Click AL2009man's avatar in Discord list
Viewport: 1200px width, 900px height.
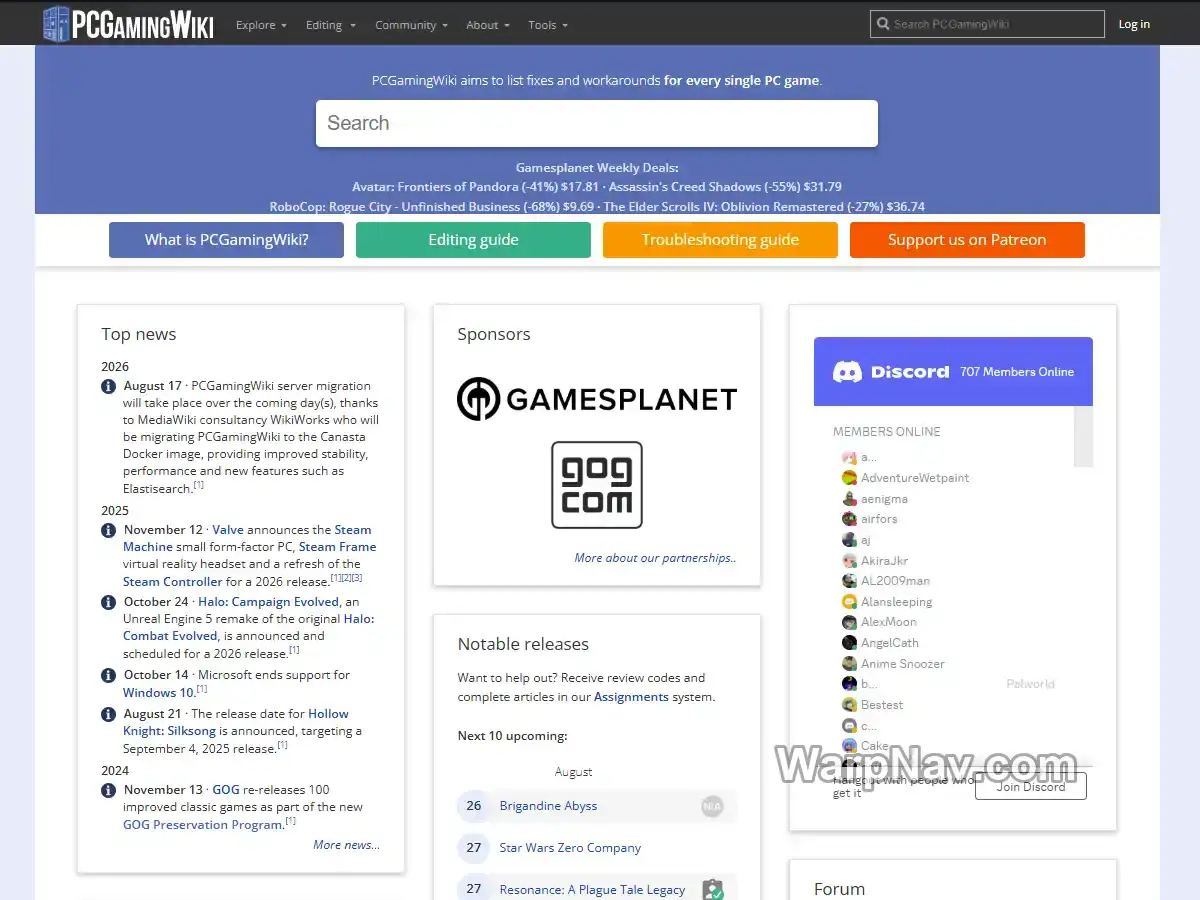pos(849,581)
